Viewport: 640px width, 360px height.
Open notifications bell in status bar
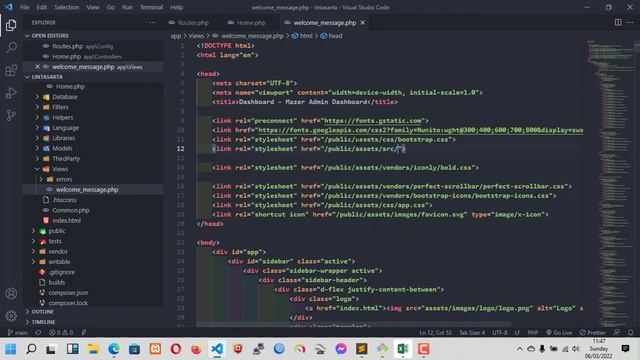coord(631,333)
